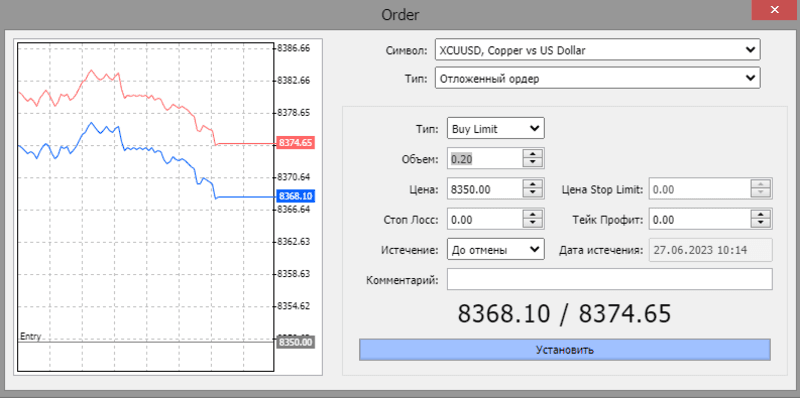The image size is (800, 398).
Task: Decrease the Стоп Лосс value with the down arrow
Action: coord(533,223)
